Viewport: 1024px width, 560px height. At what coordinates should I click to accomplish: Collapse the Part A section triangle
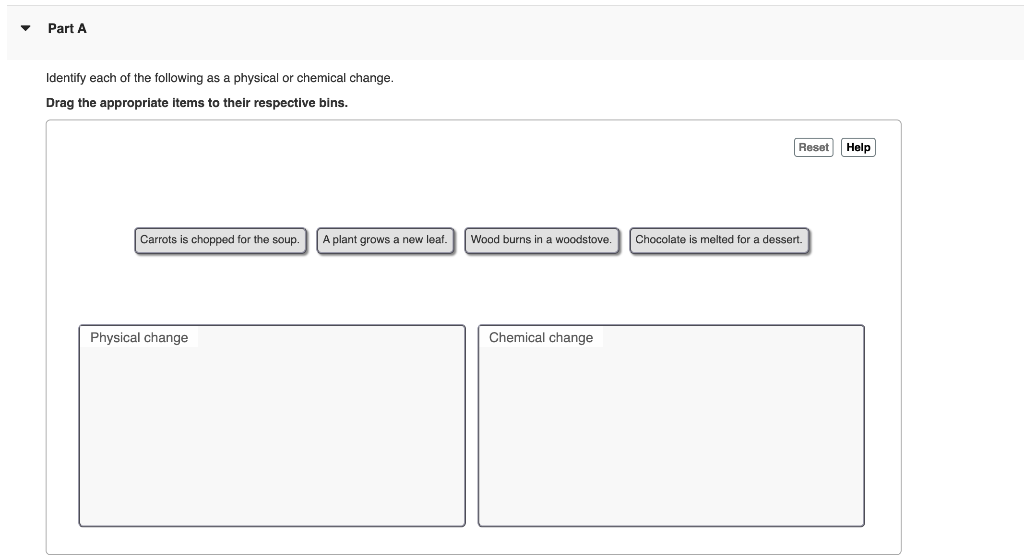[x=25, y=28]
